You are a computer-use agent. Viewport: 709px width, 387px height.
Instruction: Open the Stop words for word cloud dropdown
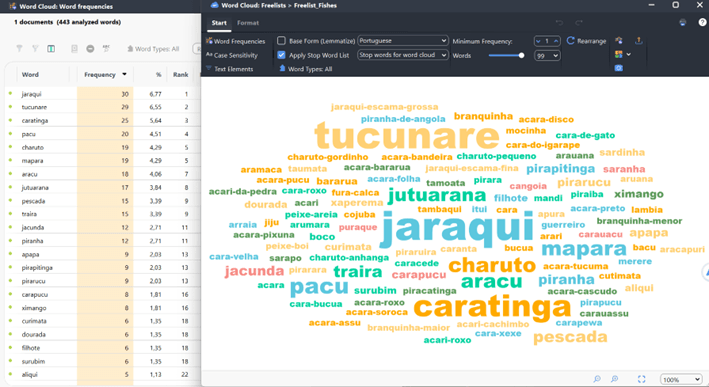(403, 55)
